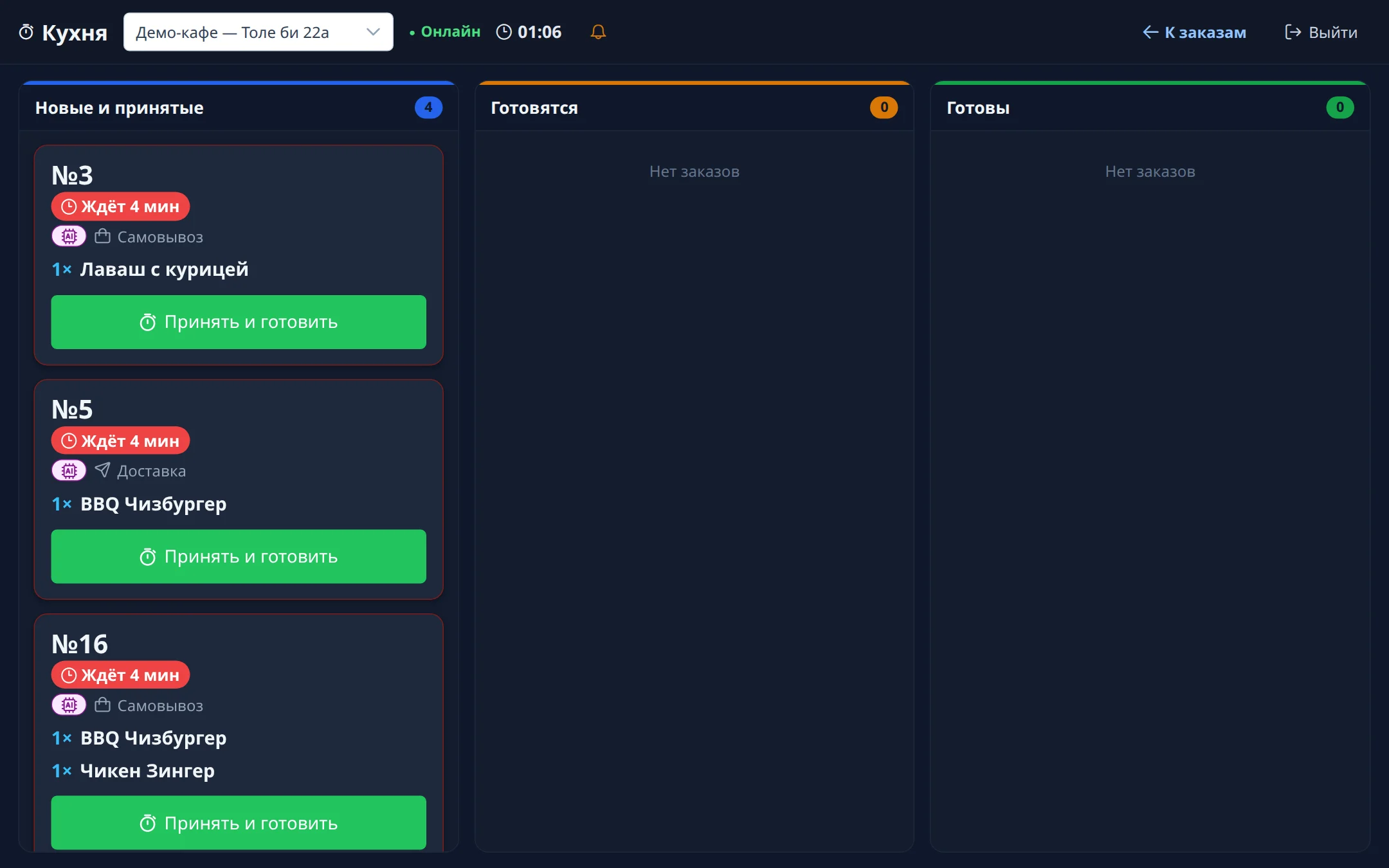The height and width of the screenshot is (868, 1389).
Task: Accept and cook order №16
Action: click(x=239, y=823)
